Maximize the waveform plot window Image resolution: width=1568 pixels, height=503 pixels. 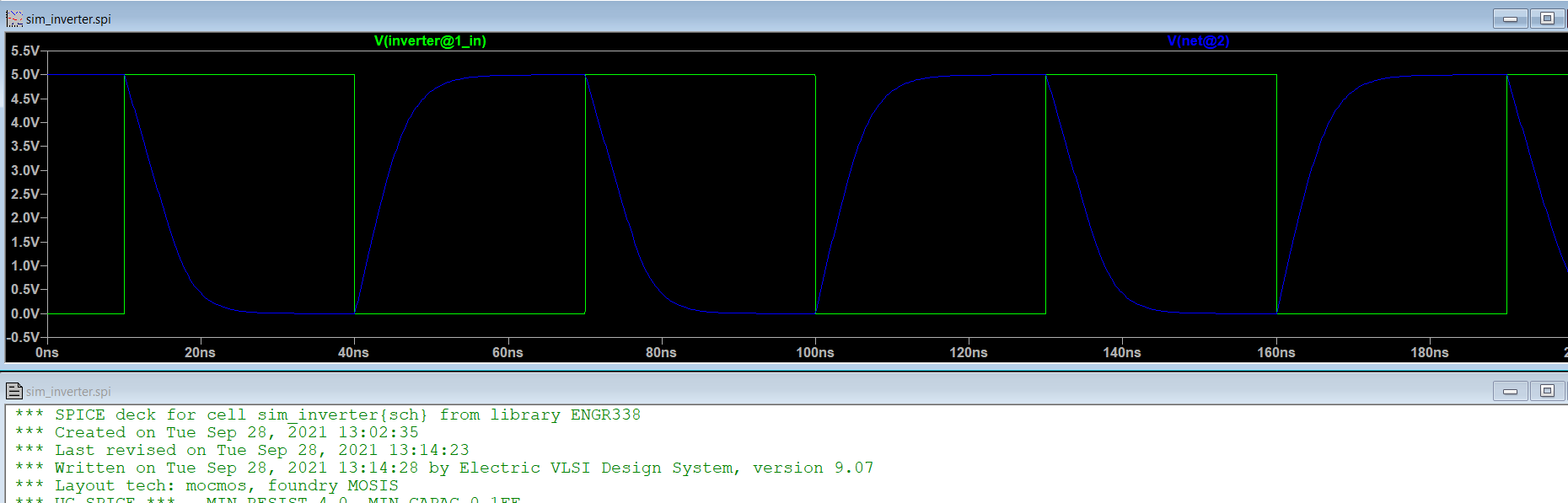[1547, 19]
